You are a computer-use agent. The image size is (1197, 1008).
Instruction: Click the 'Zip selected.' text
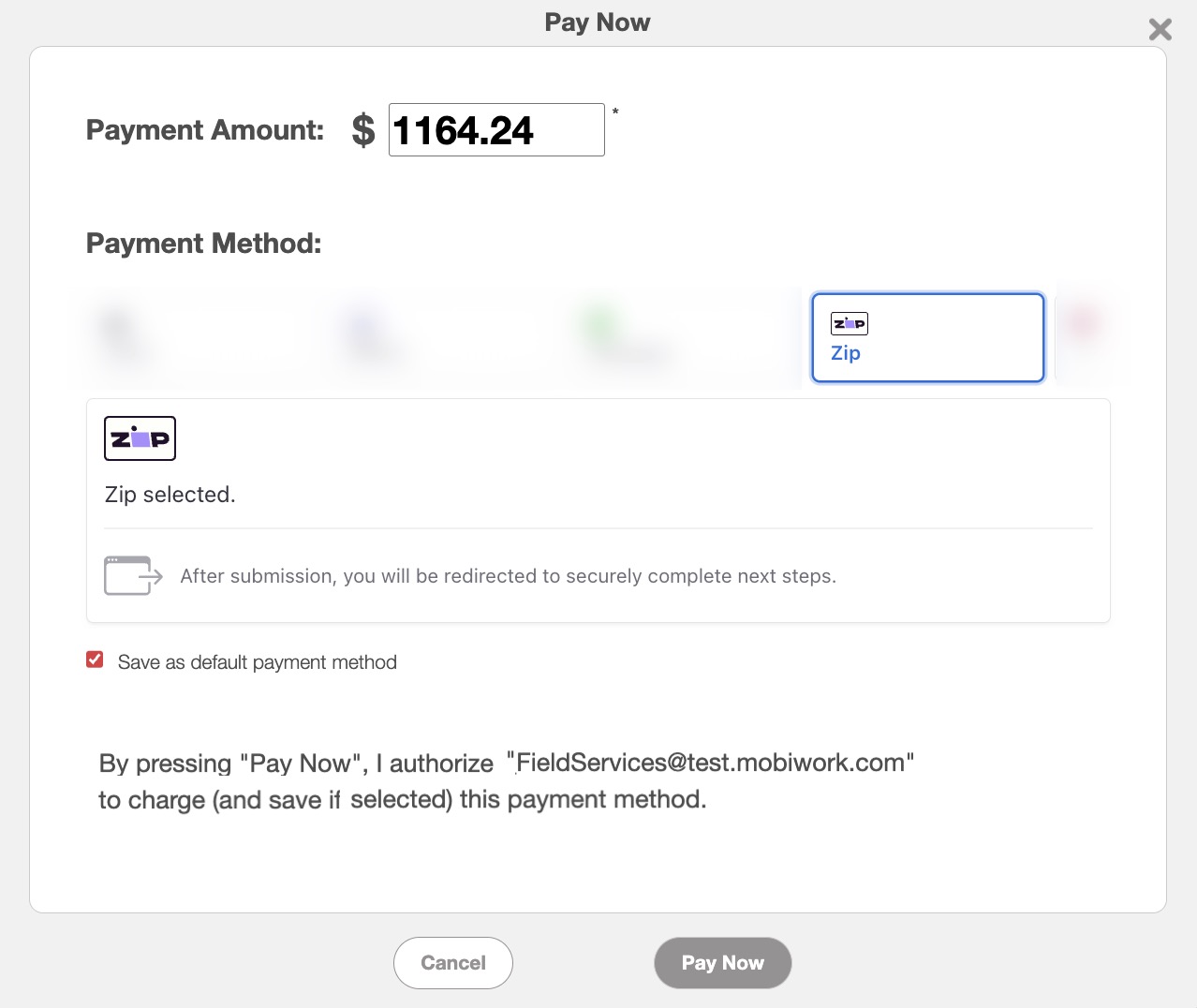tap(170, 495)
